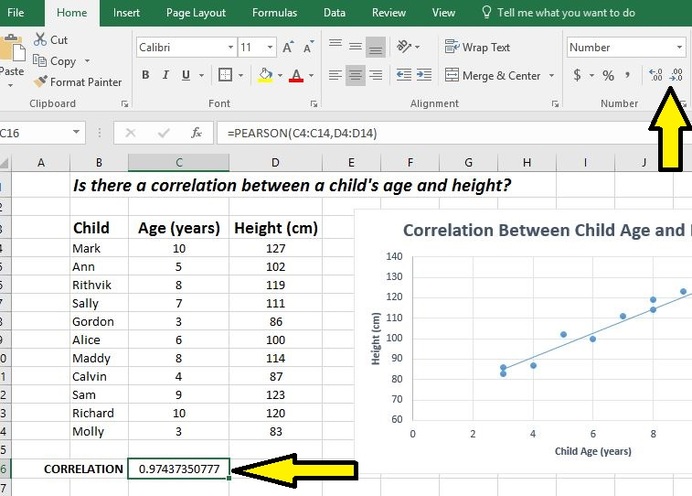Open the Number format dropdown
692x496 pixels.
[x=680, y=48]
